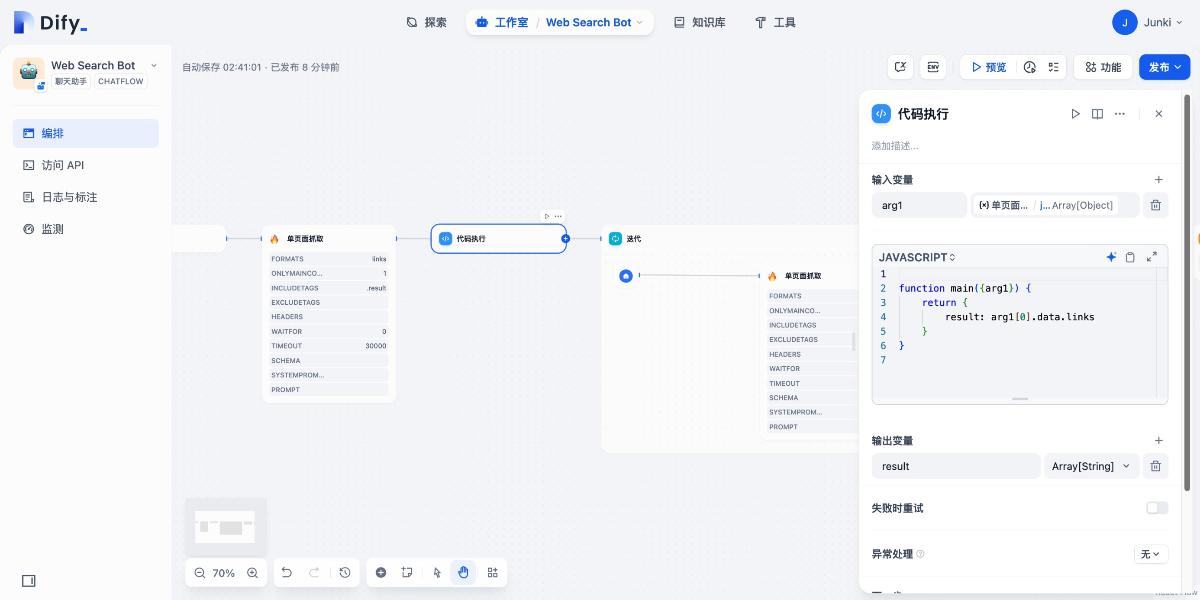Open version history clock icon near 预览

[x=1030, y=67]
